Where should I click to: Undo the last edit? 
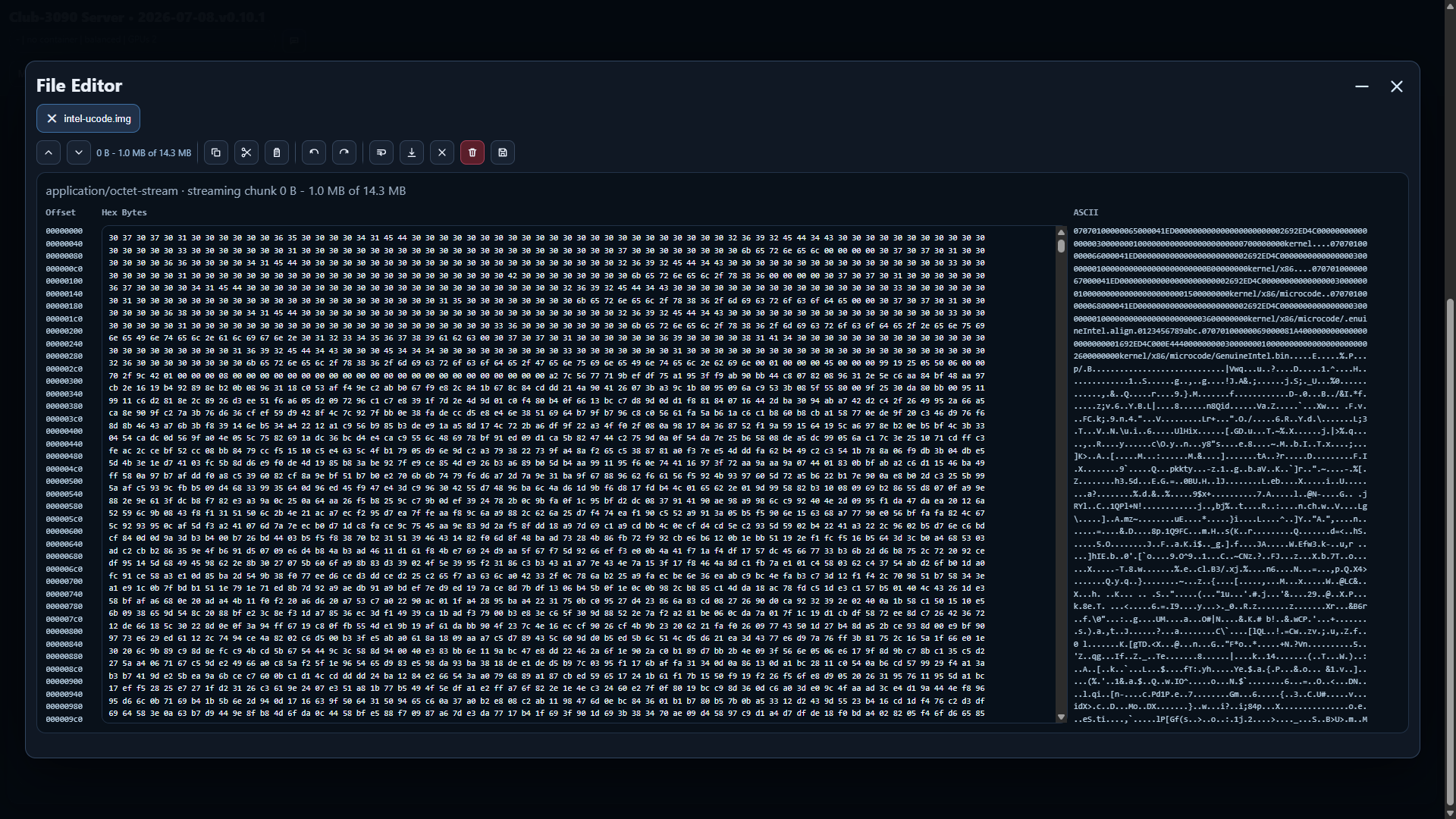point(314,152)
